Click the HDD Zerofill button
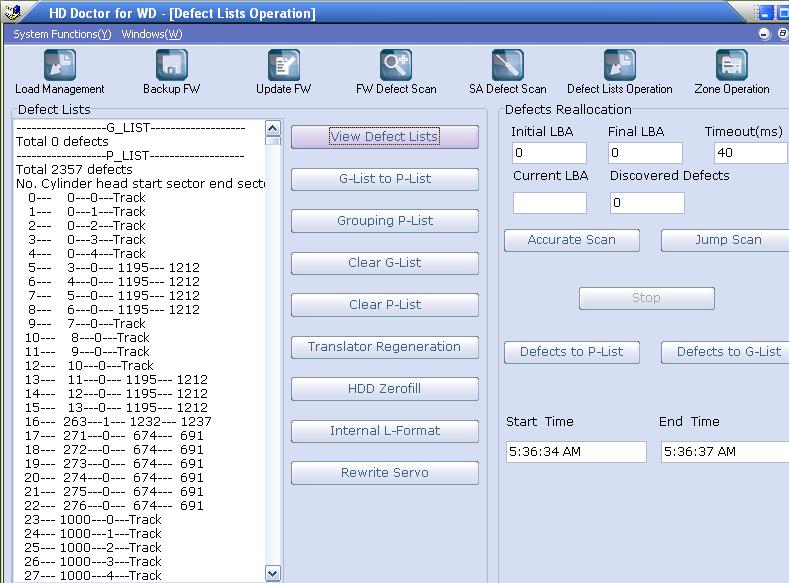 click(x=385, y=389)
